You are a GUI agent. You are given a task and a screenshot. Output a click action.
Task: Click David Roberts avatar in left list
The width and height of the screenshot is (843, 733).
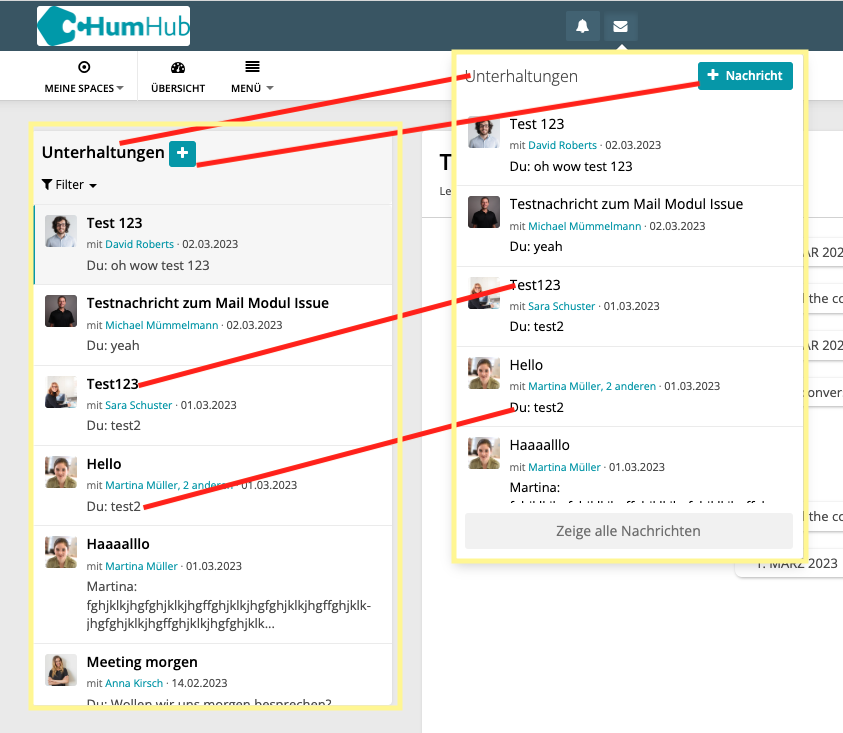pos(61,231)
